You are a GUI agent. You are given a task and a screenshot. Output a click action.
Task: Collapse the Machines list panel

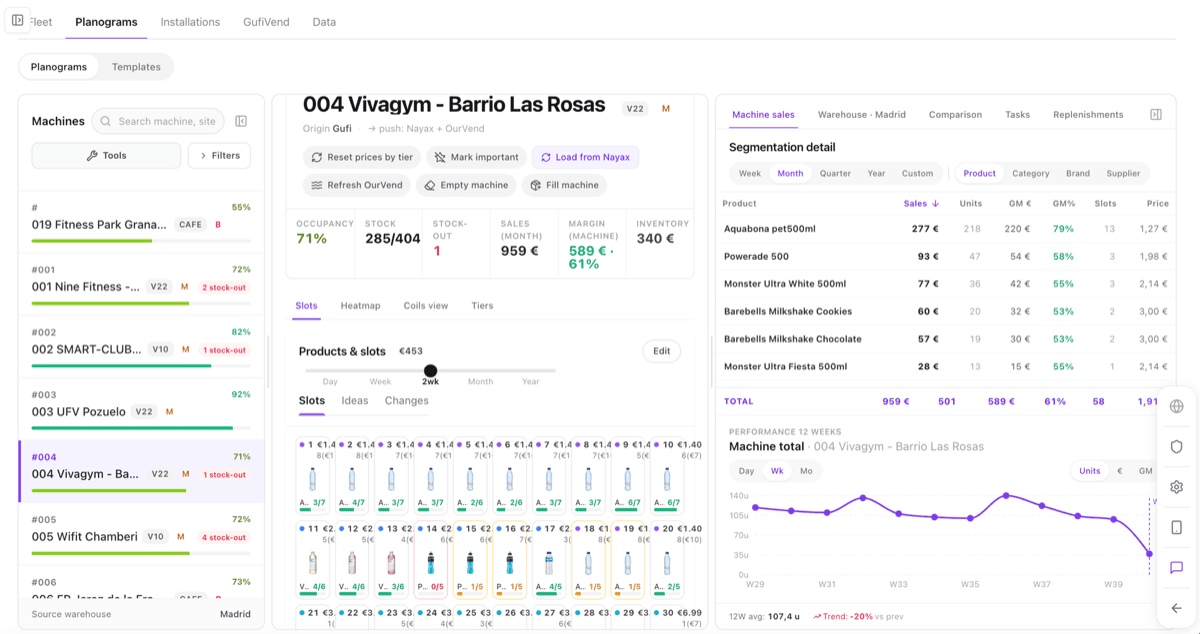(x=241, y=121)
